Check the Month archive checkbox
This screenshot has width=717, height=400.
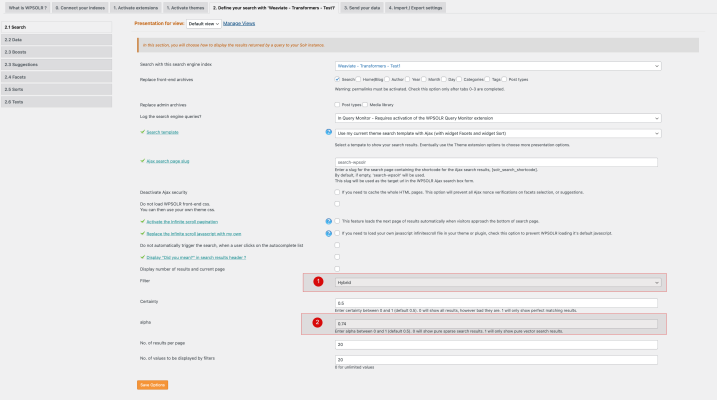(x=424, y=79)
